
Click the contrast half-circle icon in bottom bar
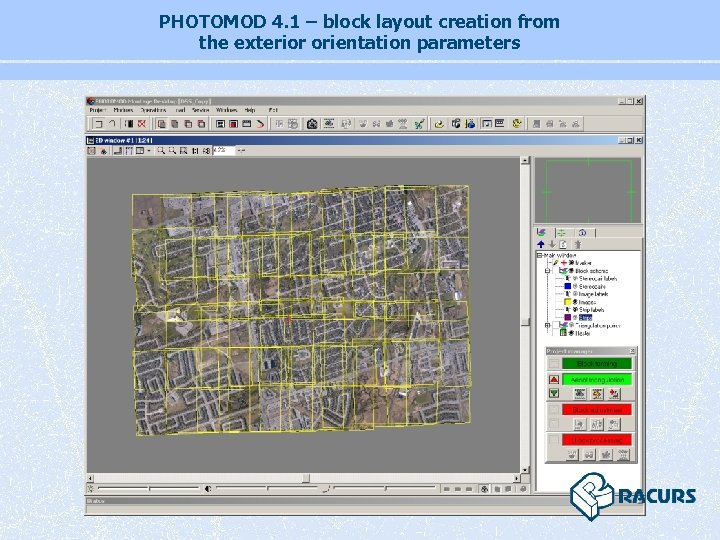(x=208, y=489)
